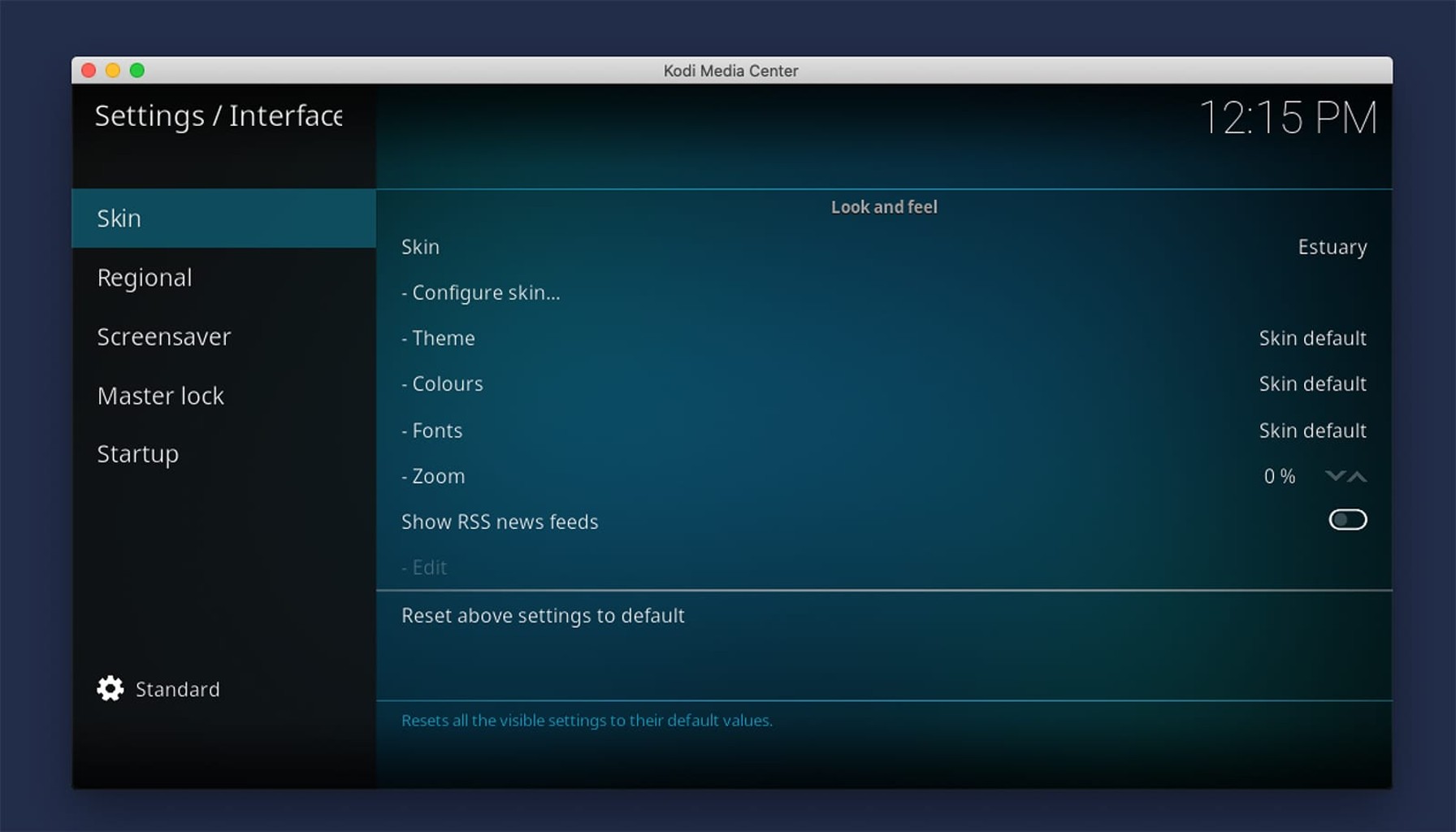Click the Zoom setting label
This screenshot has width=1456, height=832.
click(433, 476)
